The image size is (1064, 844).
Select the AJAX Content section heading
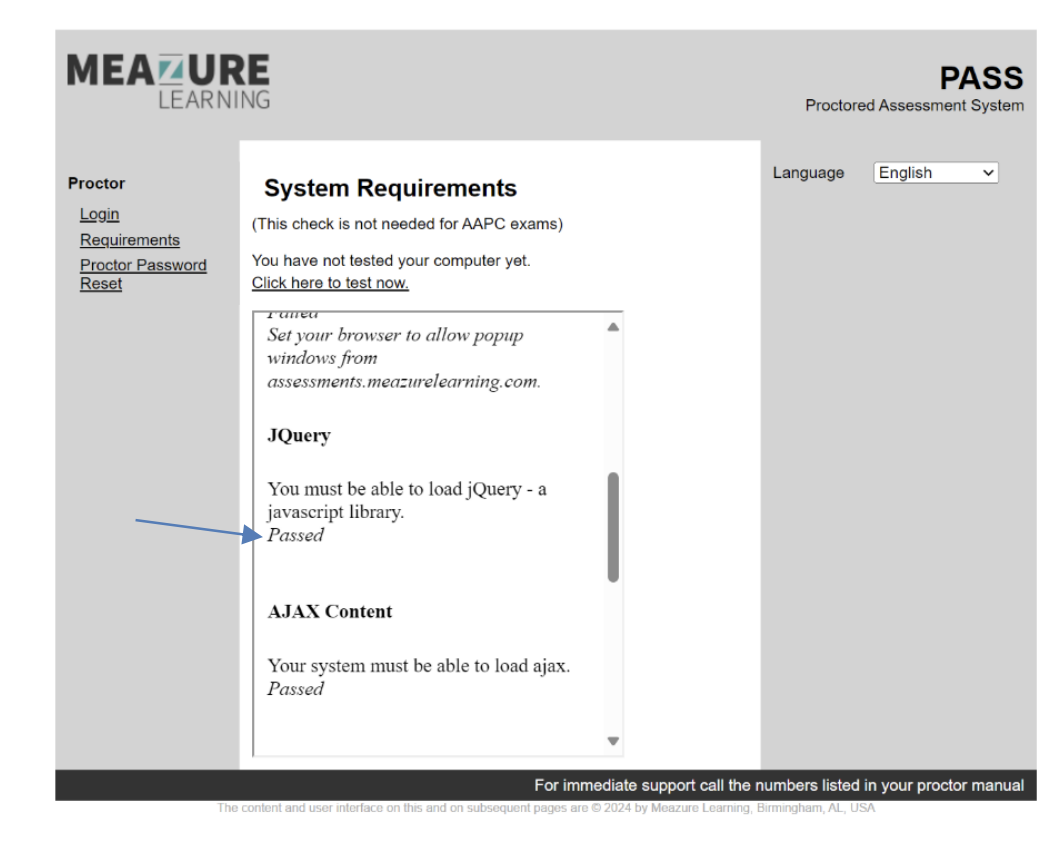[330, 612]
